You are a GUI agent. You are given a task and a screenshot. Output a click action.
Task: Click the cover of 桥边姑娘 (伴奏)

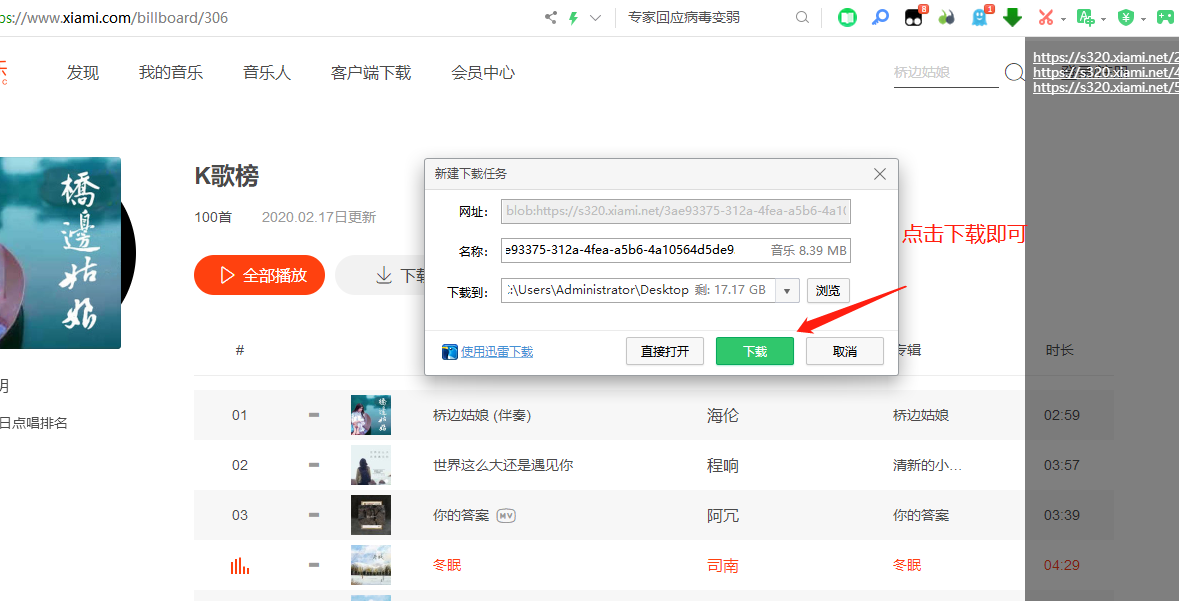[371, 415]
